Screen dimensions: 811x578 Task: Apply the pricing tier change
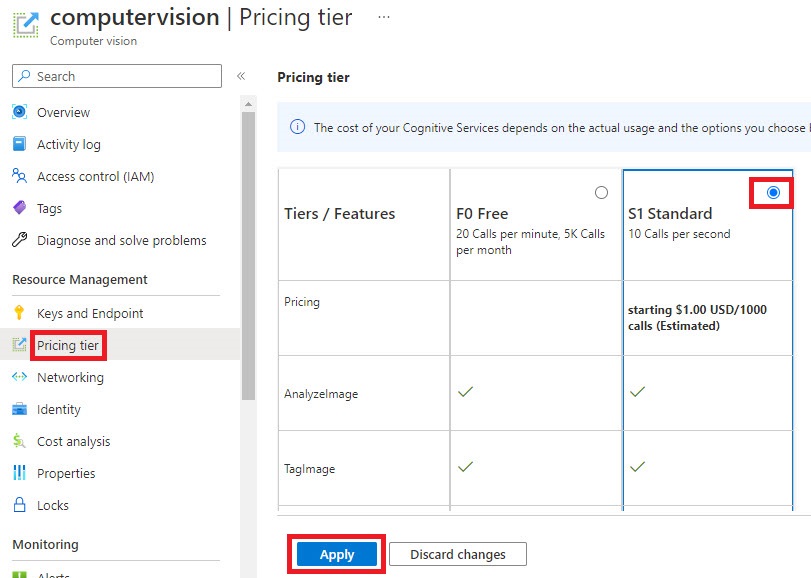click(337, 554)
